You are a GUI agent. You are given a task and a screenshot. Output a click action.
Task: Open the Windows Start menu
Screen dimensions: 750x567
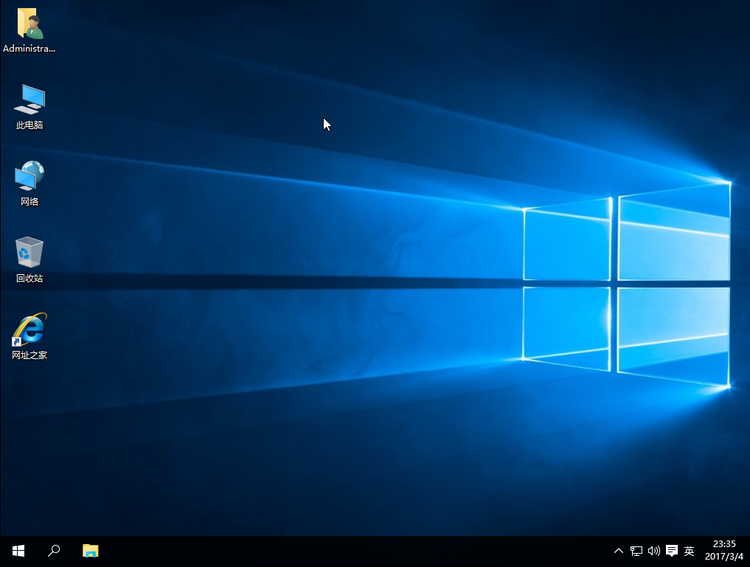(x=18, y=551)
